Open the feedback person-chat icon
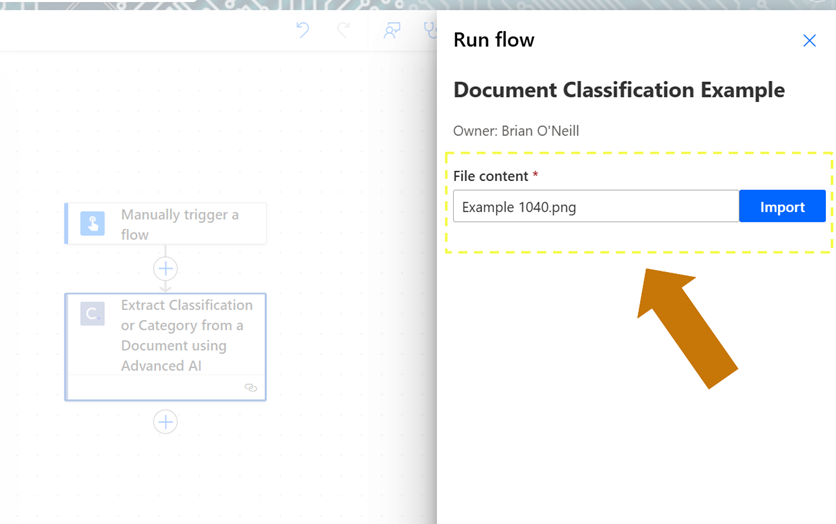The image size is (836, 524). [x=392, y=30]
